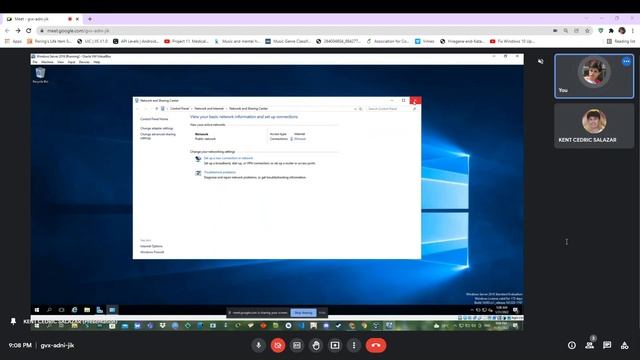Raise hand in the meeting
The height and width of the screenshot is (360, 640).
[316, 345]
